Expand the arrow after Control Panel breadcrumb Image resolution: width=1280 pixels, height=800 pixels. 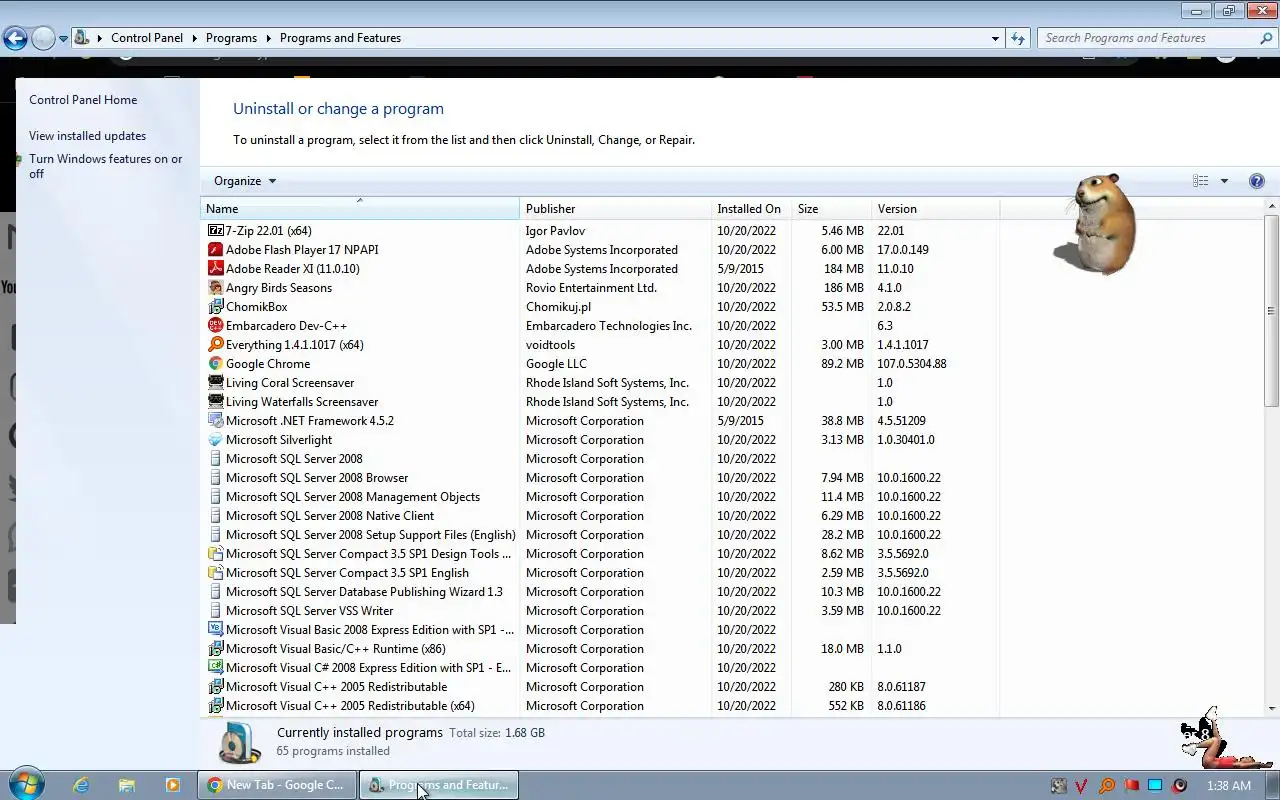click(x=194, y=38)
